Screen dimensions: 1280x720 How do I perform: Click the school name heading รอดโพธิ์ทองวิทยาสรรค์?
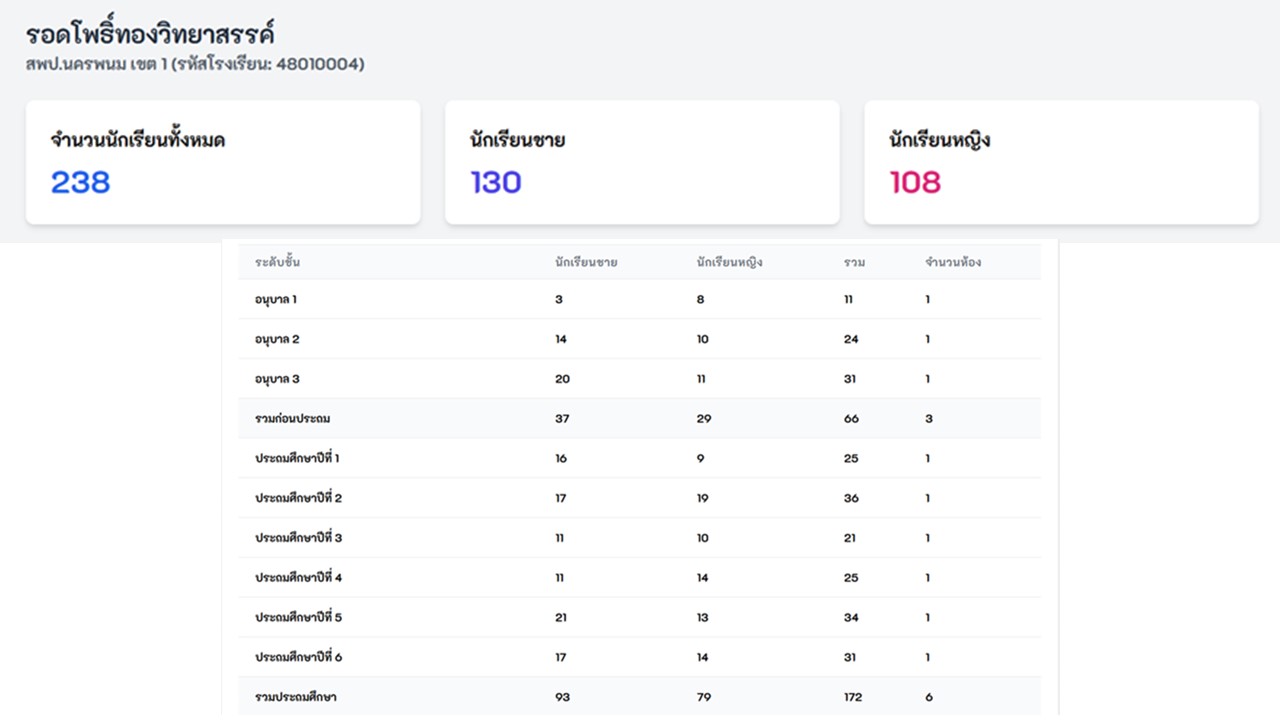[150, 34]
